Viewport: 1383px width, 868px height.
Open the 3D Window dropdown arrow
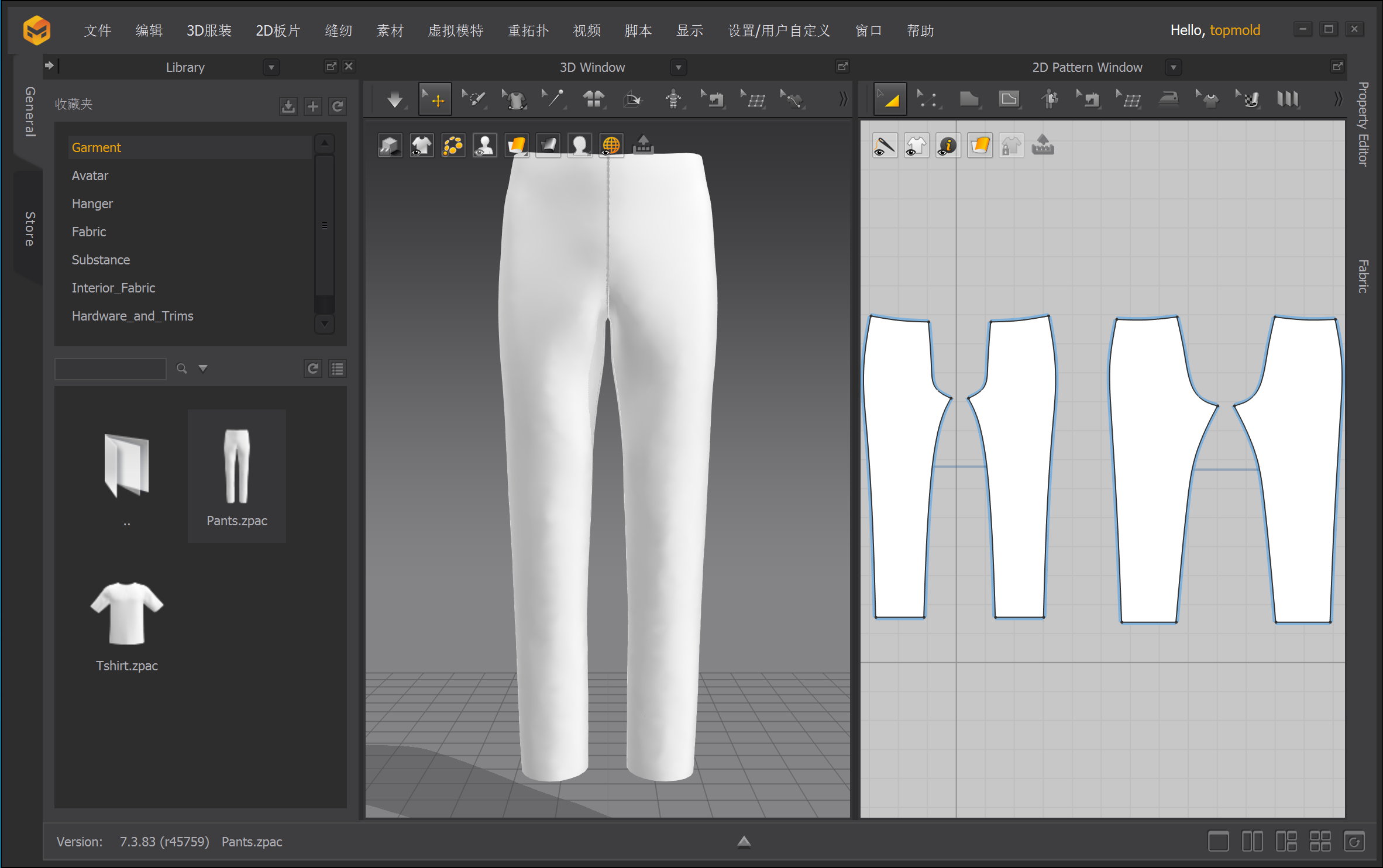click(x=678, y=67)
